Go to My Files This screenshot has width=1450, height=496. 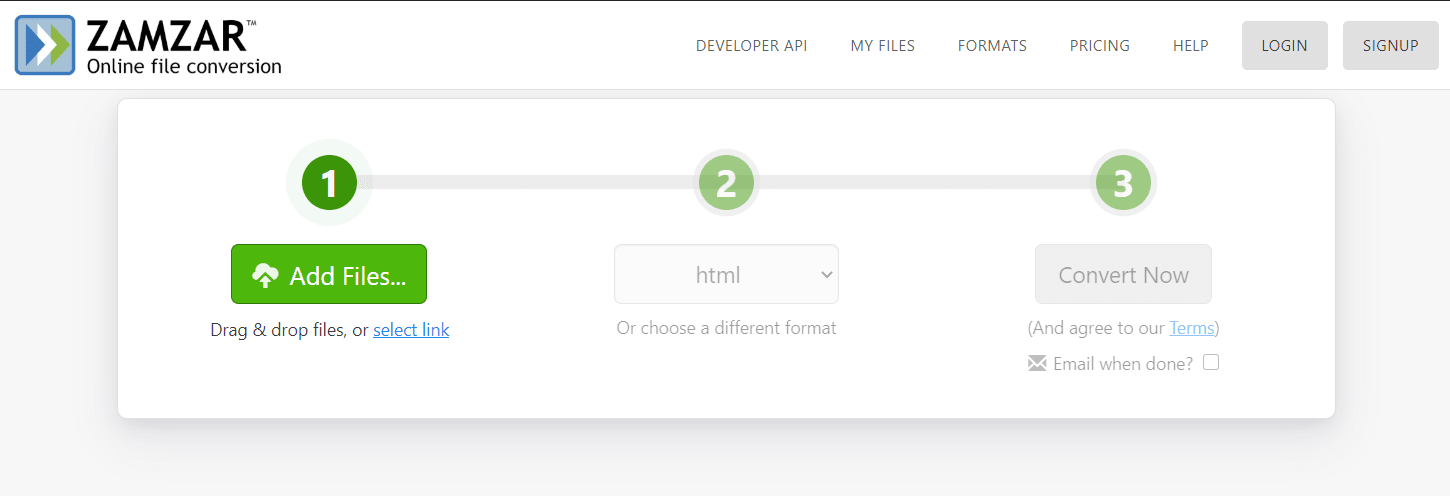point(883,46)
